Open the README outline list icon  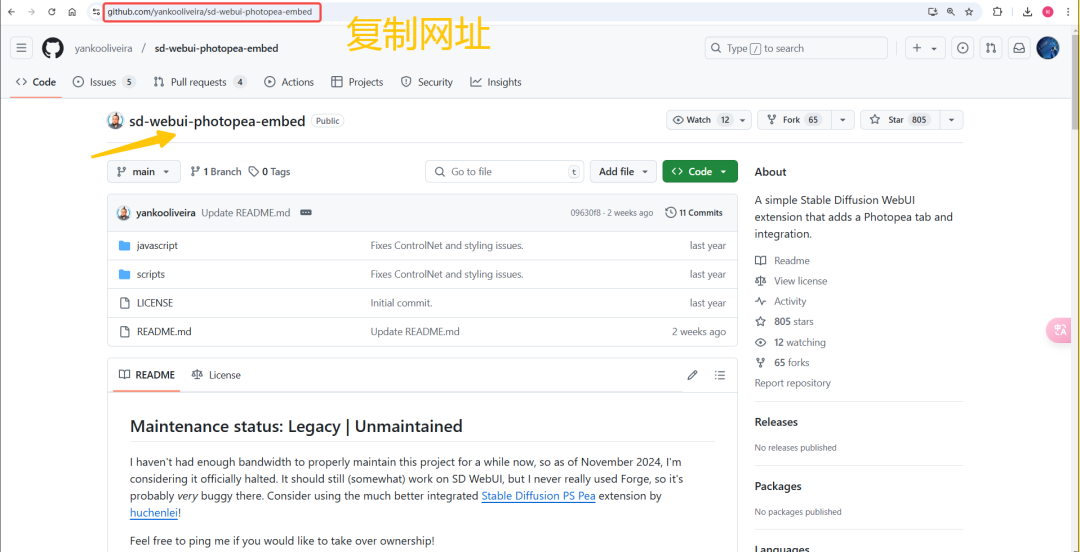click(x=720, y=375)
